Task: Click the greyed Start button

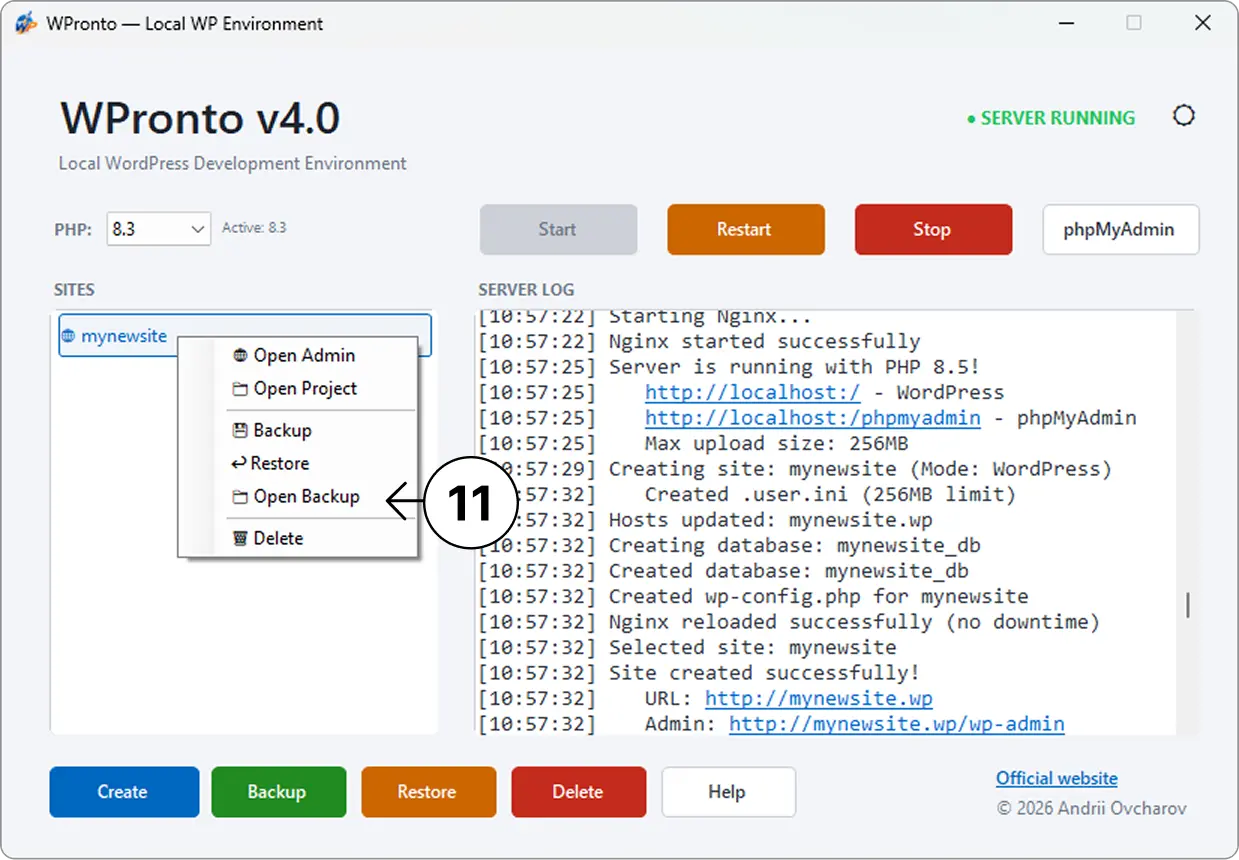Action: 558,230
